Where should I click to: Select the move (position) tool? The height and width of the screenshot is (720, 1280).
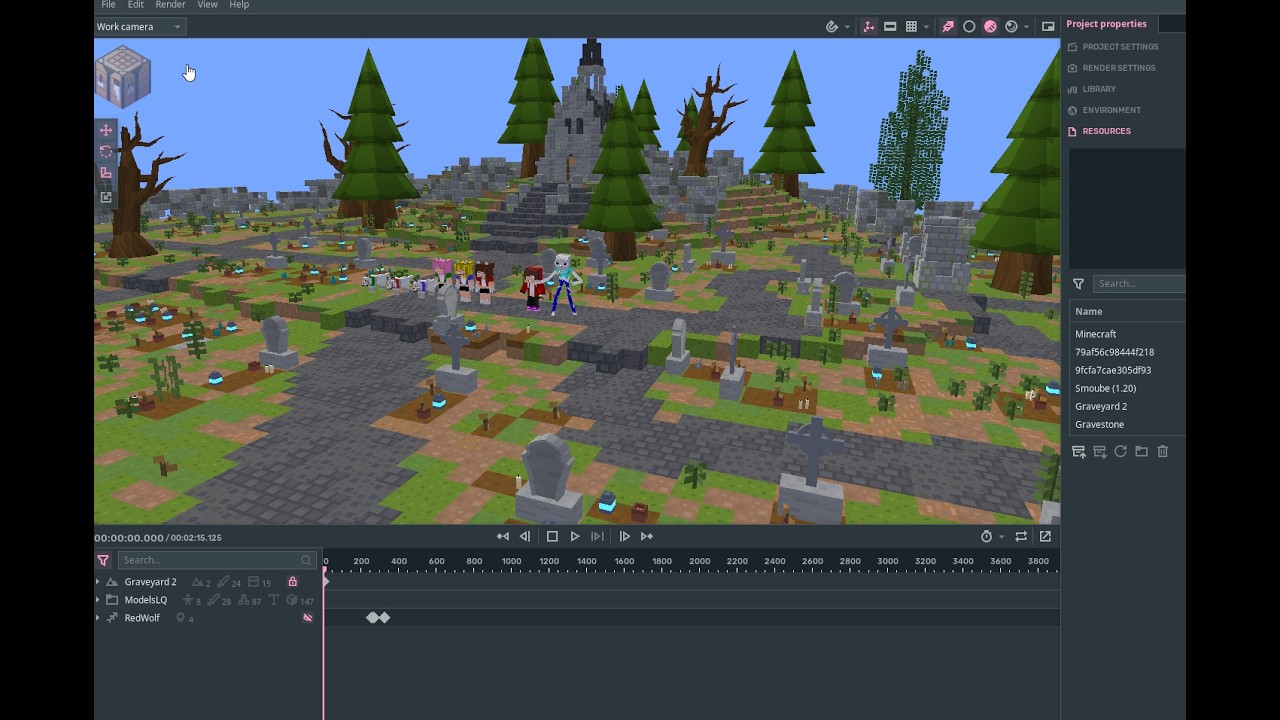click(106, 130)
